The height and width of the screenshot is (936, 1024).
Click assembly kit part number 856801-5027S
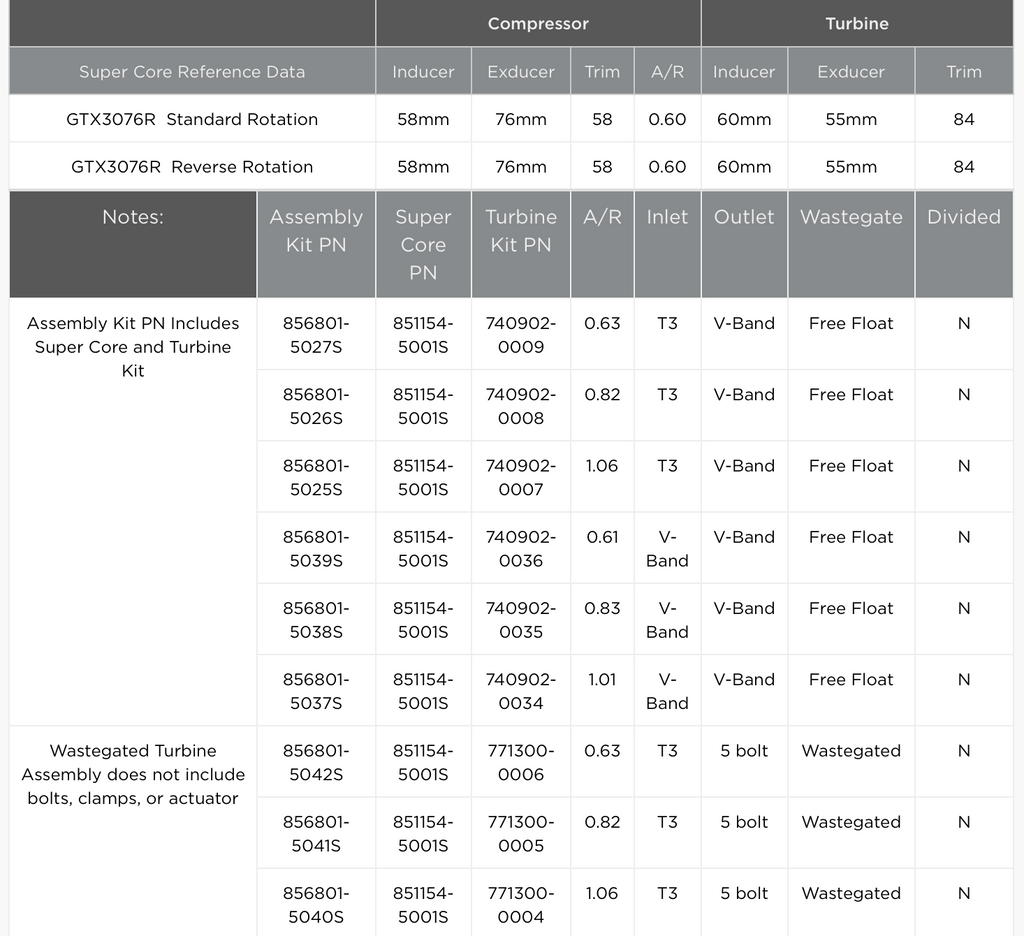(316, 335)
